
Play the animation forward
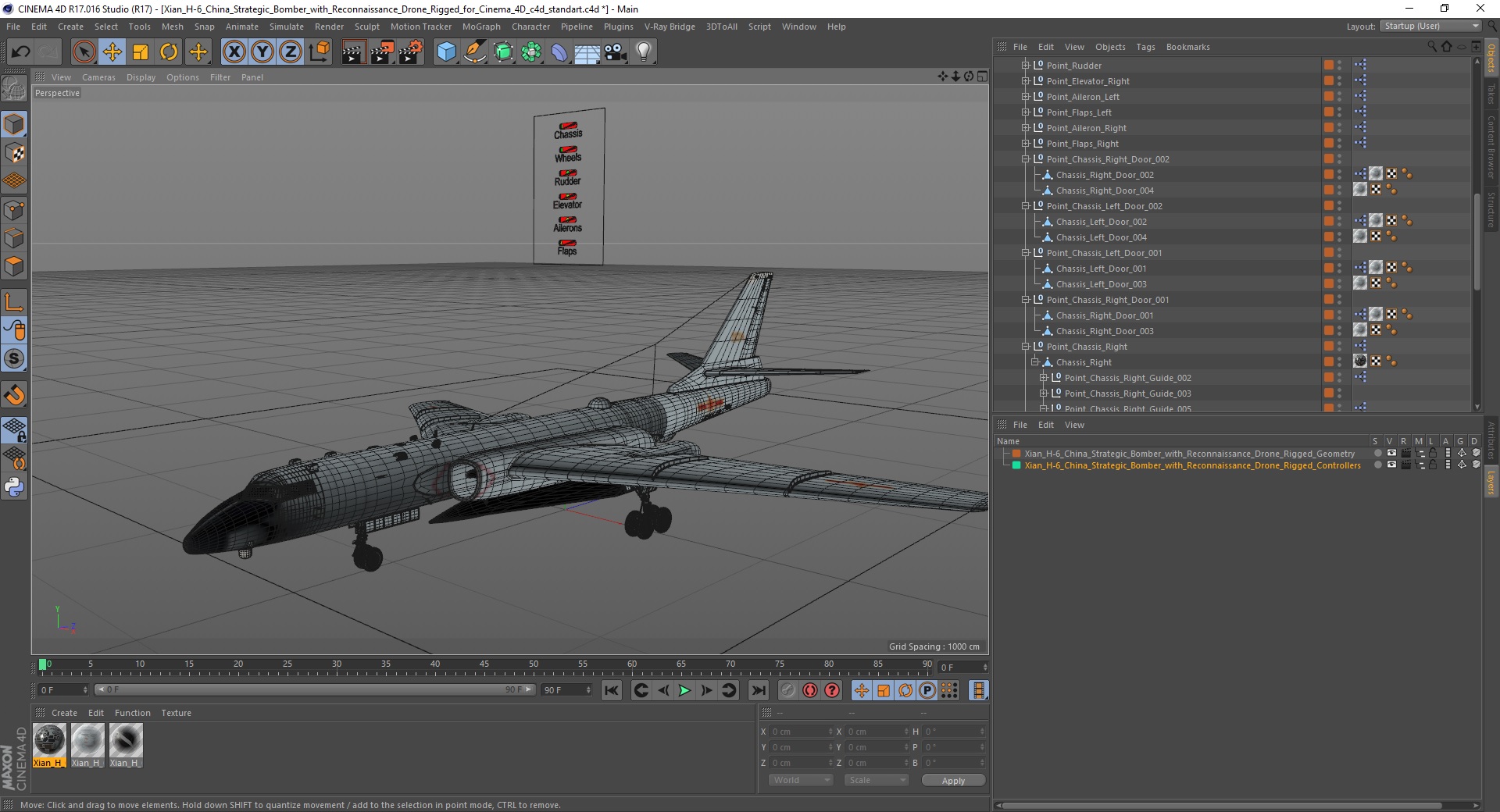coord(684,690)
